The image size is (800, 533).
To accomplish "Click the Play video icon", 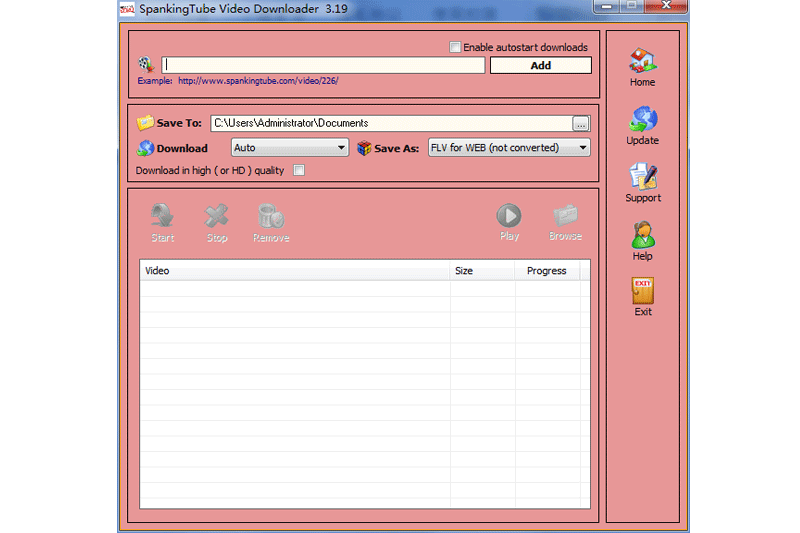I will (x=509, y=216).
